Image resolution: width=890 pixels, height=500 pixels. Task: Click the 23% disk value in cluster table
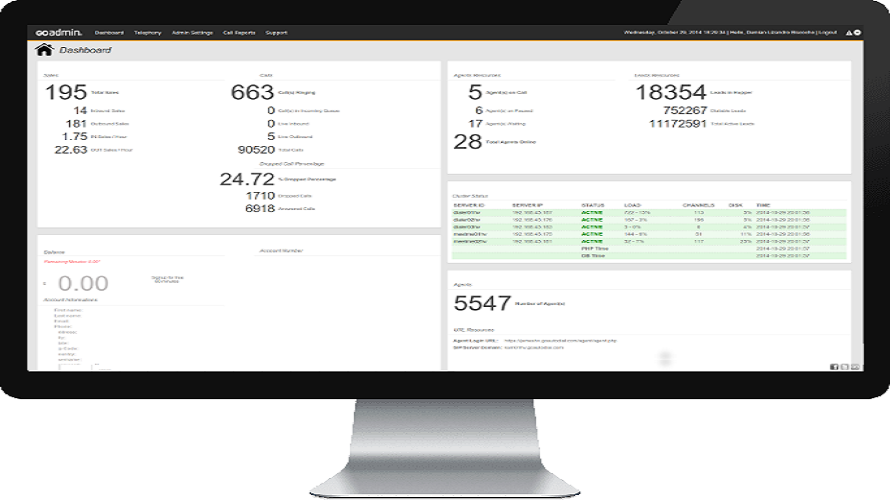(x=746, y=242)
